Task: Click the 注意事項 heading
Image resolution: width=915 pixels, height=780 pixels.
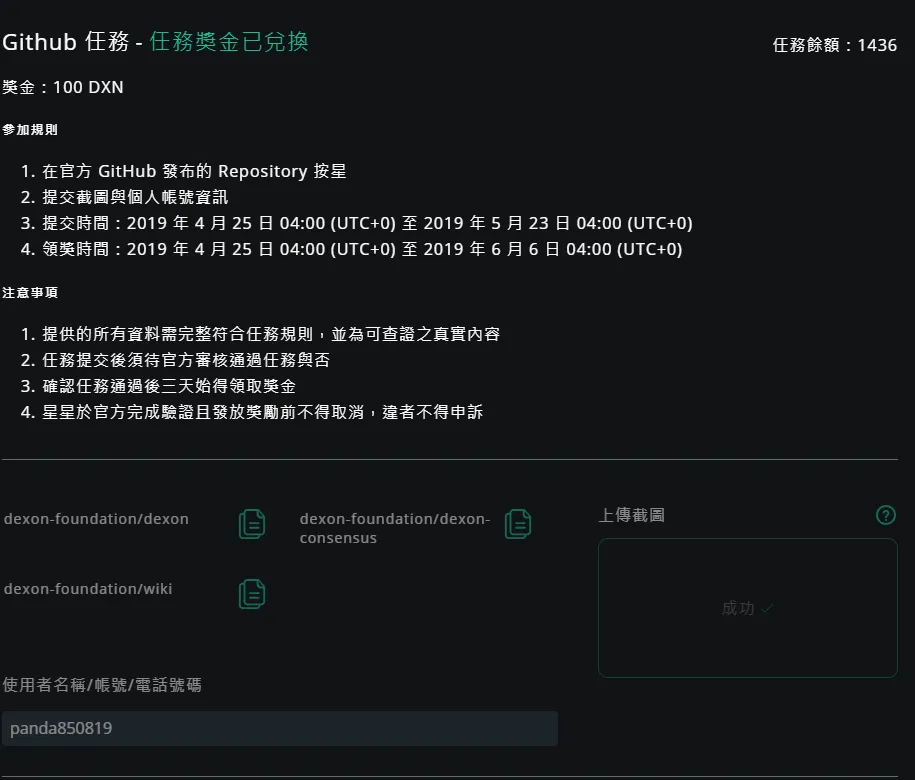Action: point(30,292)
